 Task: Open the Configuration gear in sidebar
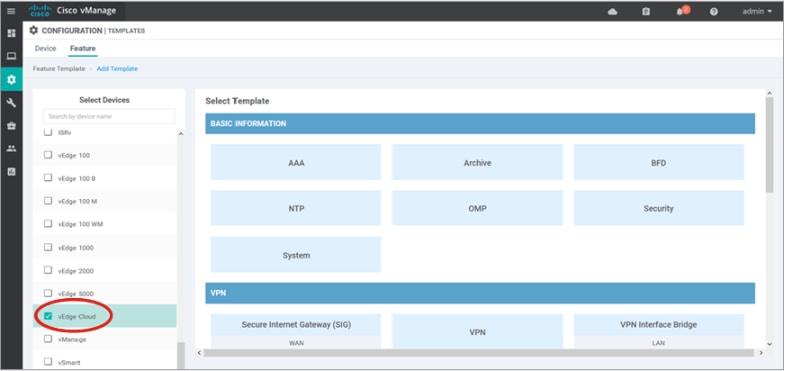pyautogui.click(x=11, y=79)
